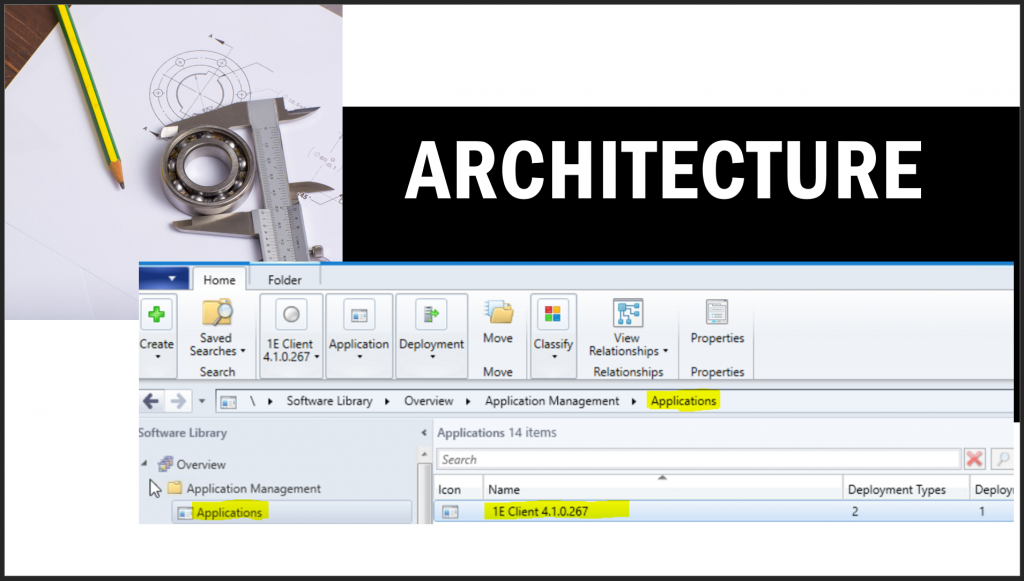Click the Application Management folder icon
This screenshot has width=1024, height=581.
pyautogui.click(x=174, y=488)
